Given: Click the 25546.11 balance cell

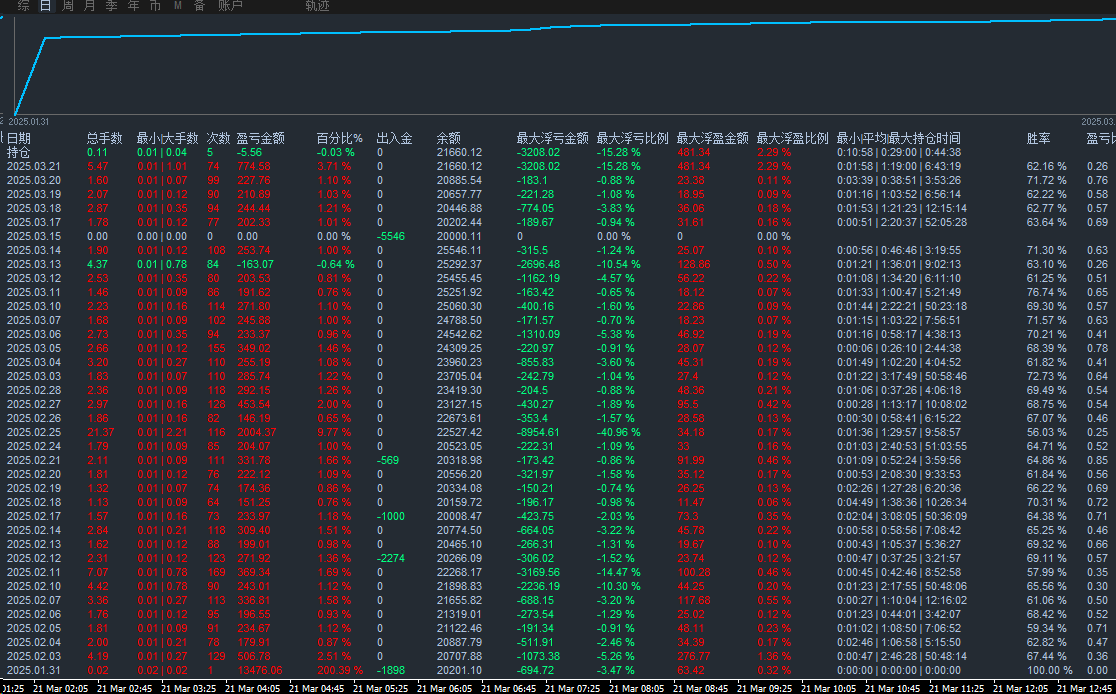Looking at the screenshot, I should point(459,251).
